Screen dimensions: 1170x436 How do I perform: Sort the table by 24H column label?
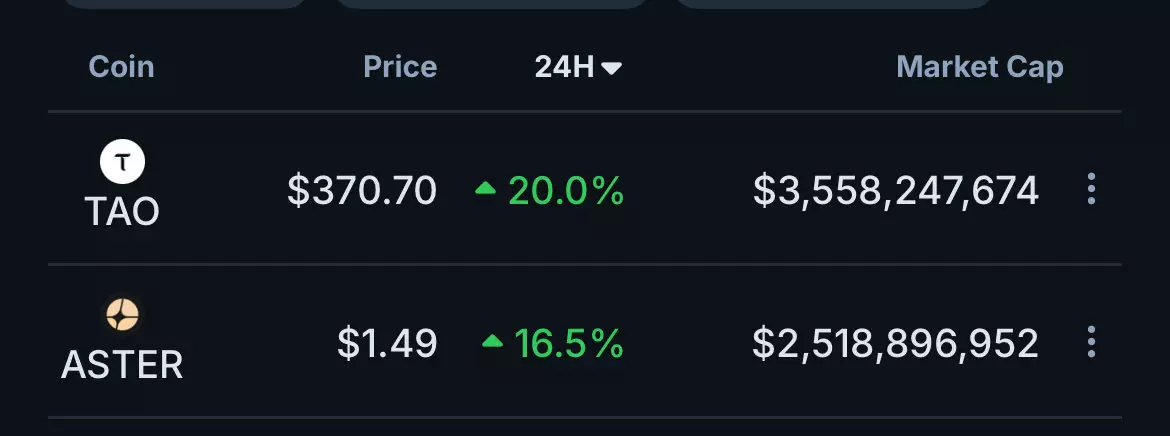click(564, 67)
